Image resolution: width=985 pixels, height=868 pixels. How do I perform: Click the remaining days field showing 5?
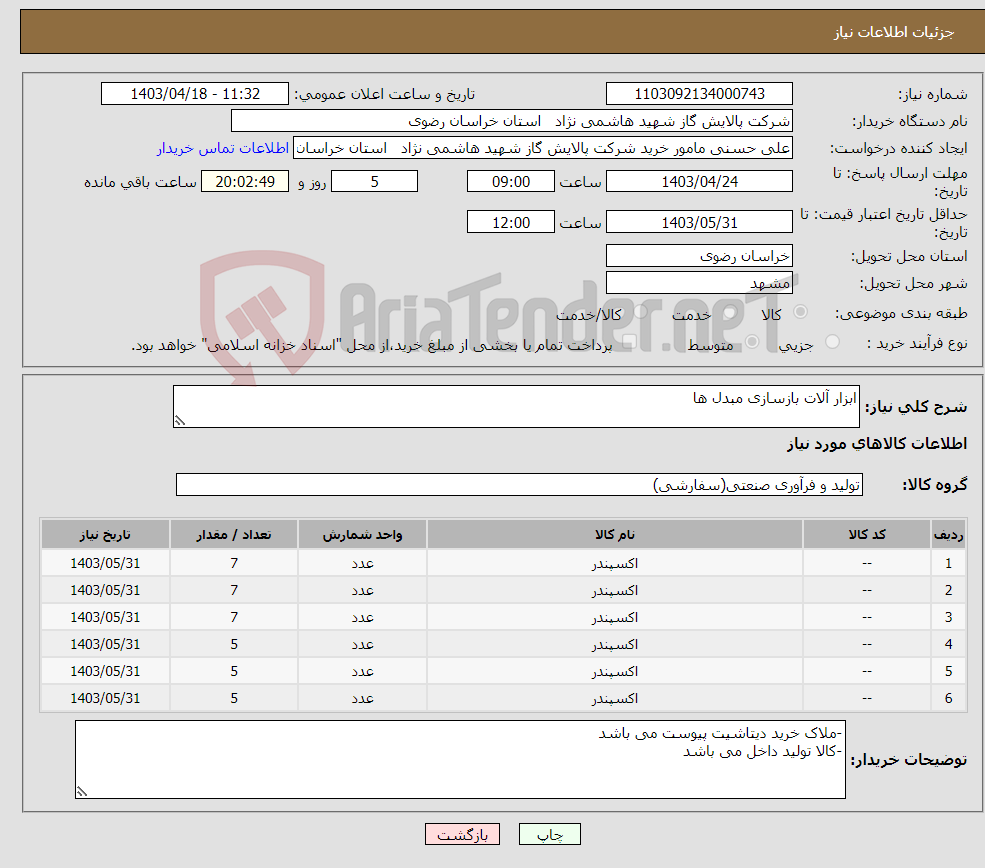pyautogui.click(x=374, y=182)
